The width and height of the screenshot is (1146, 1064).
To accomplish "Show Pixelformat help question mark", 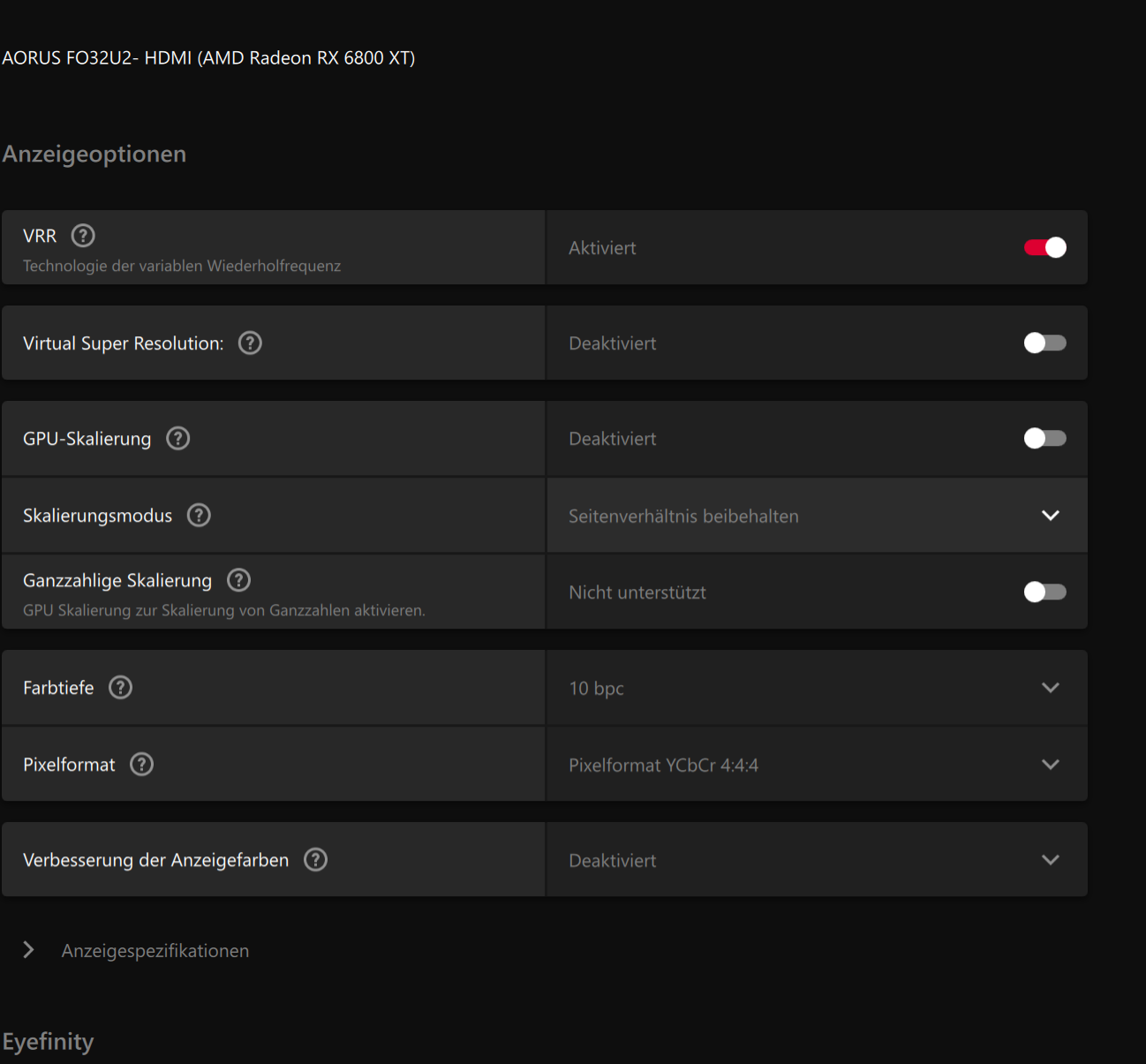I will coord(142,764).
